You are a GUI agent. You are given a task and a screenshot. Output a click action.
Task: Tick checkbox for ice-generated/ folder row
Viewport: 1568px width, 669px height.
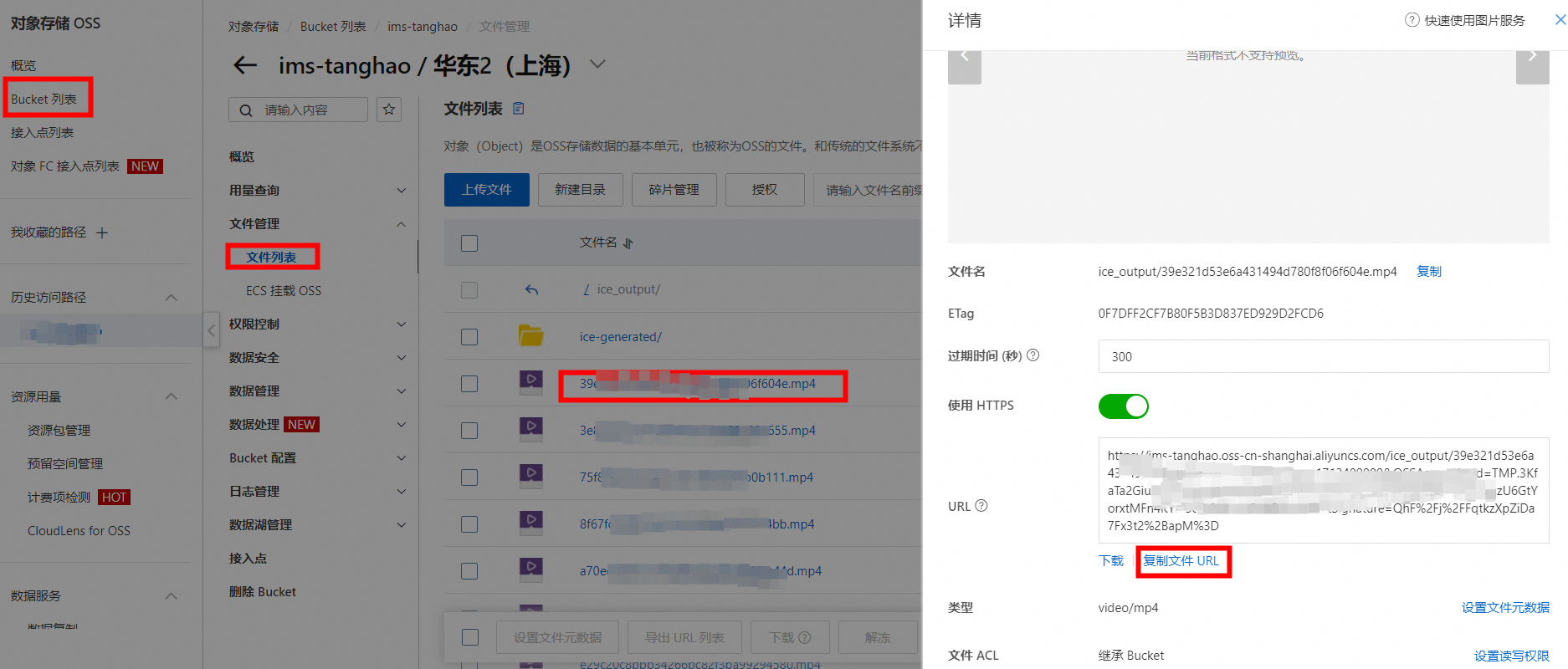point(469,337)
